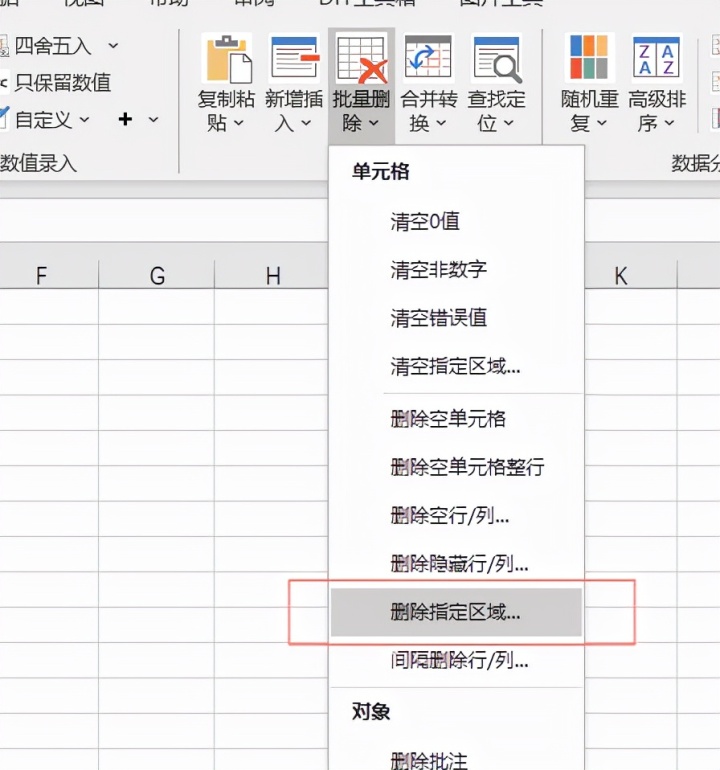Open the 合并转换 dropdown label

(428, 111)
